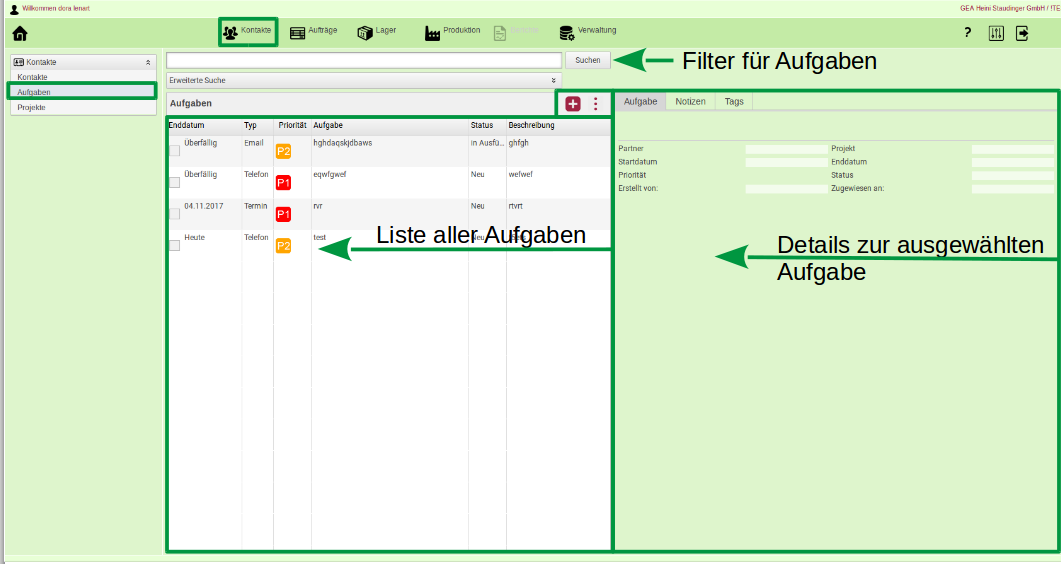The image size is (1061, 564).
Task: Click into the task search field
Action: click(363, 60)
